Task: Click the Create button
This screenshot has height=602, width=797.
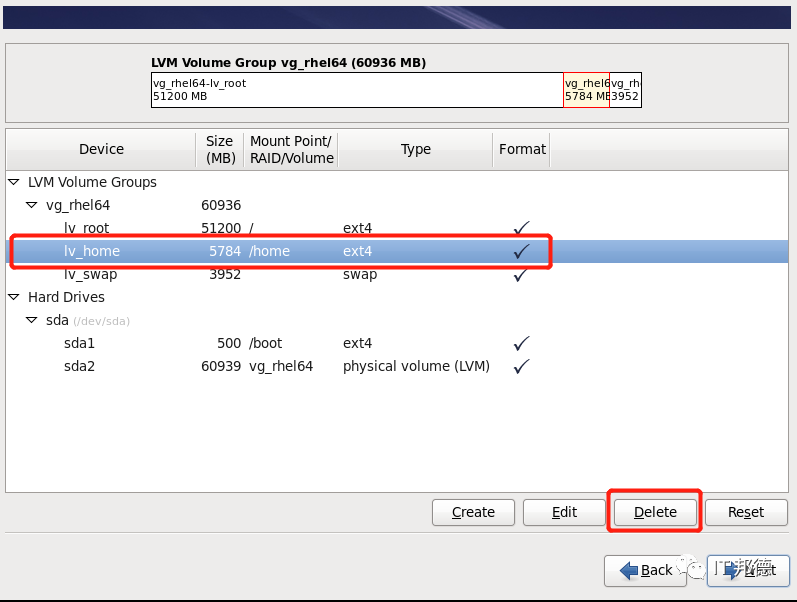Action: pyautogui.click(x=473, y=512)
